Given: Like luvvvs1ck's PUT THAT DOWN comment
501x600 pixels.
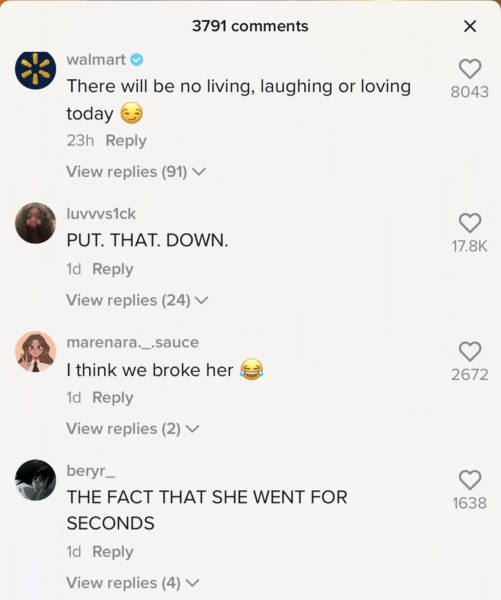Looking at the screenshot, I should tap(470, 223).
